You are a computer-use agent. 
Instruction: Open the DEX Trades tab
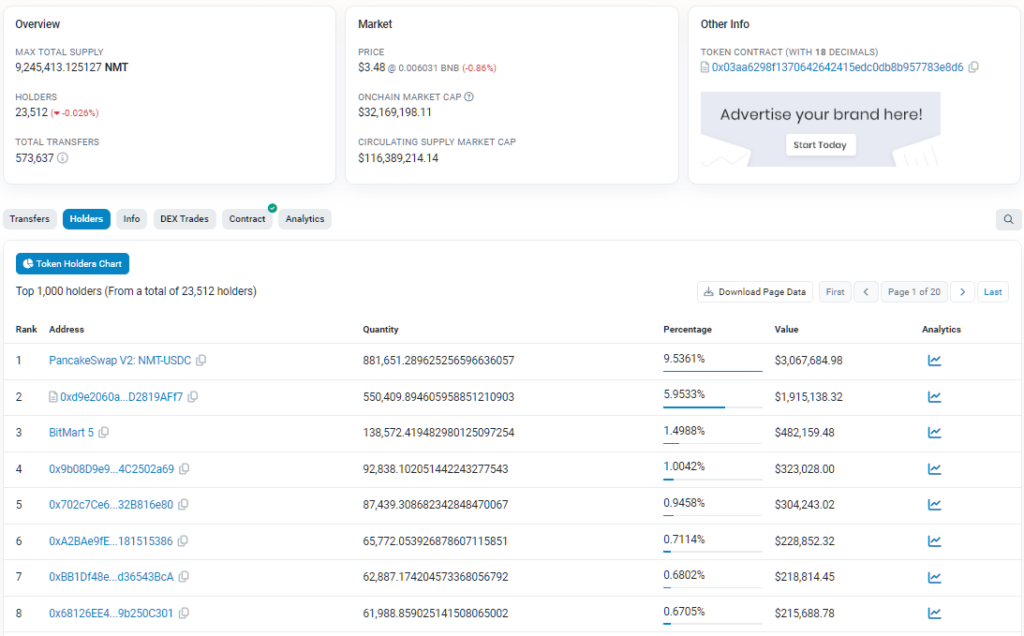[184, 219]
